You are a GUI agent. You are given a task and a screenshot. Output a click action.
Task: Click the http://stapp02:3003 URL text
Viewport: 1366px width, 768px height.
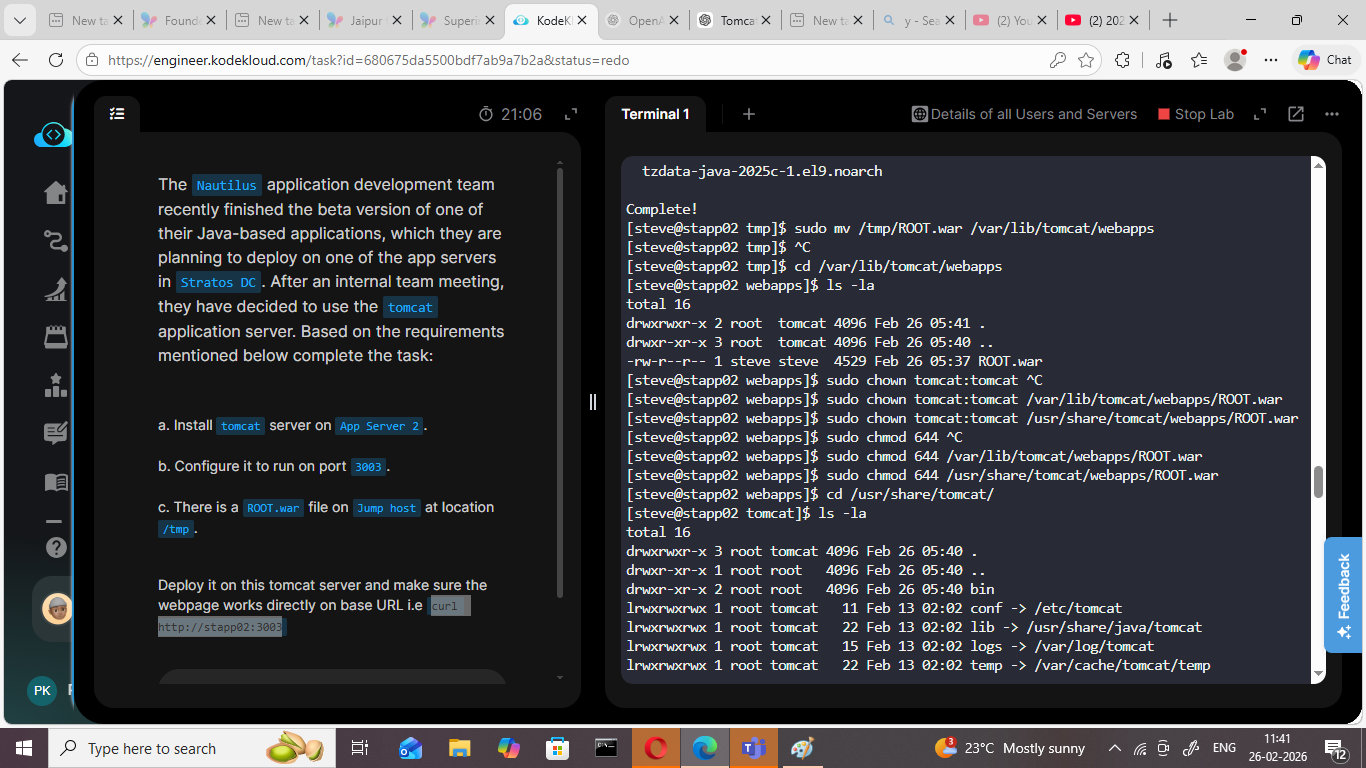tap(221, 627)
